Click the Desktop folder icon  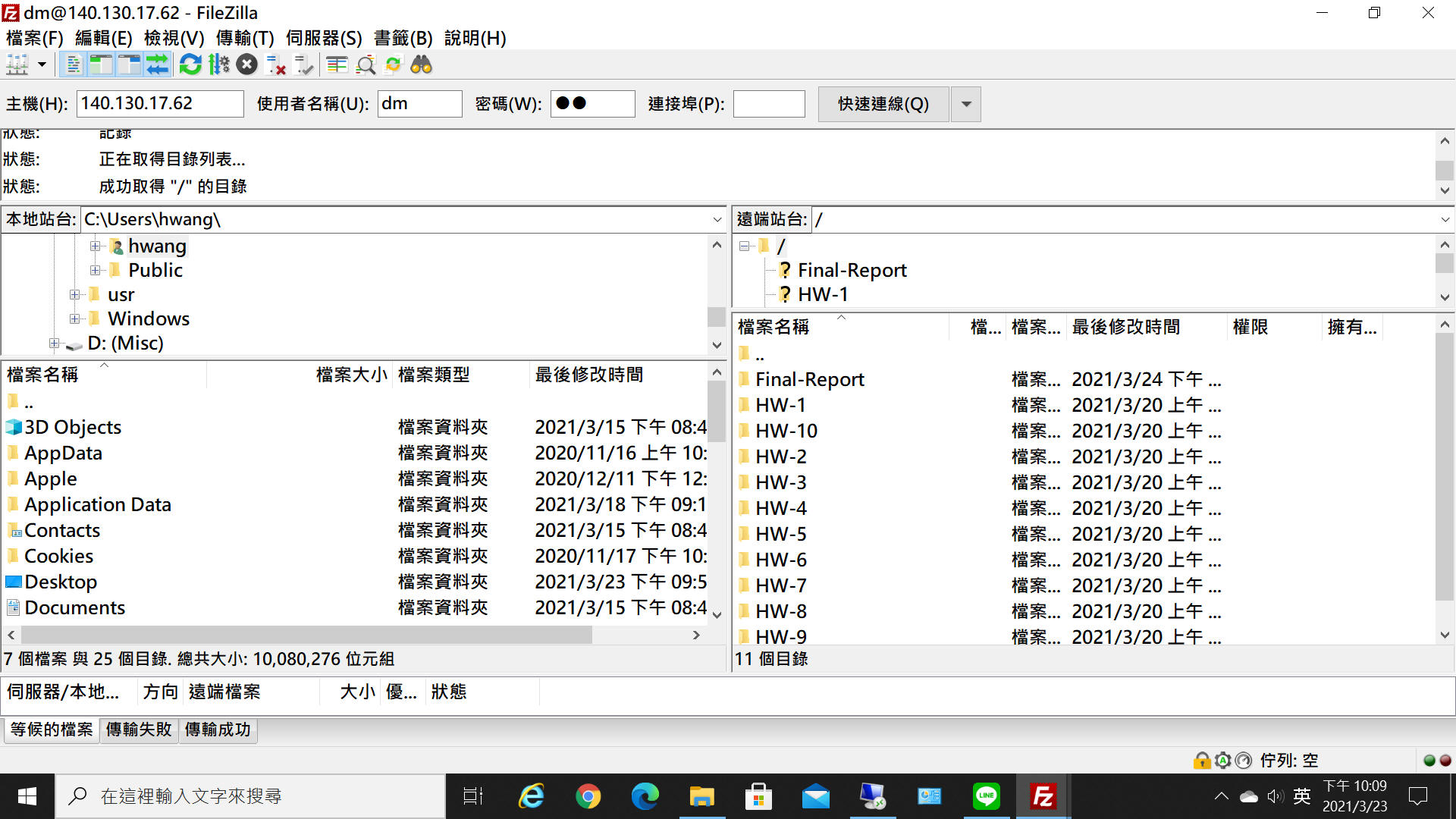[14, 582]
